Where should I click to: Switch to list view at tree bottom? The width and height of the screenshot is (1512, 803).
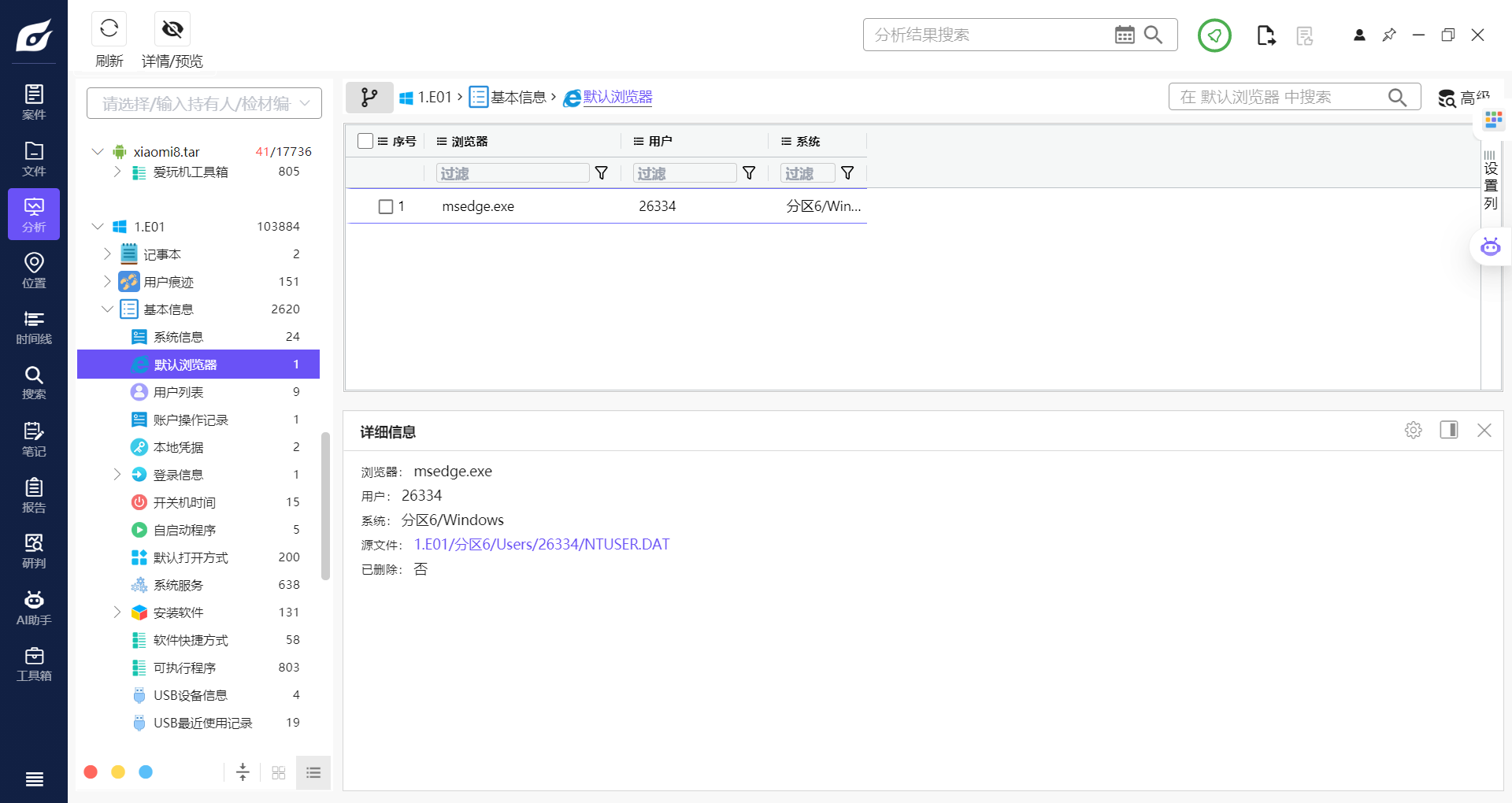point(313,772)
